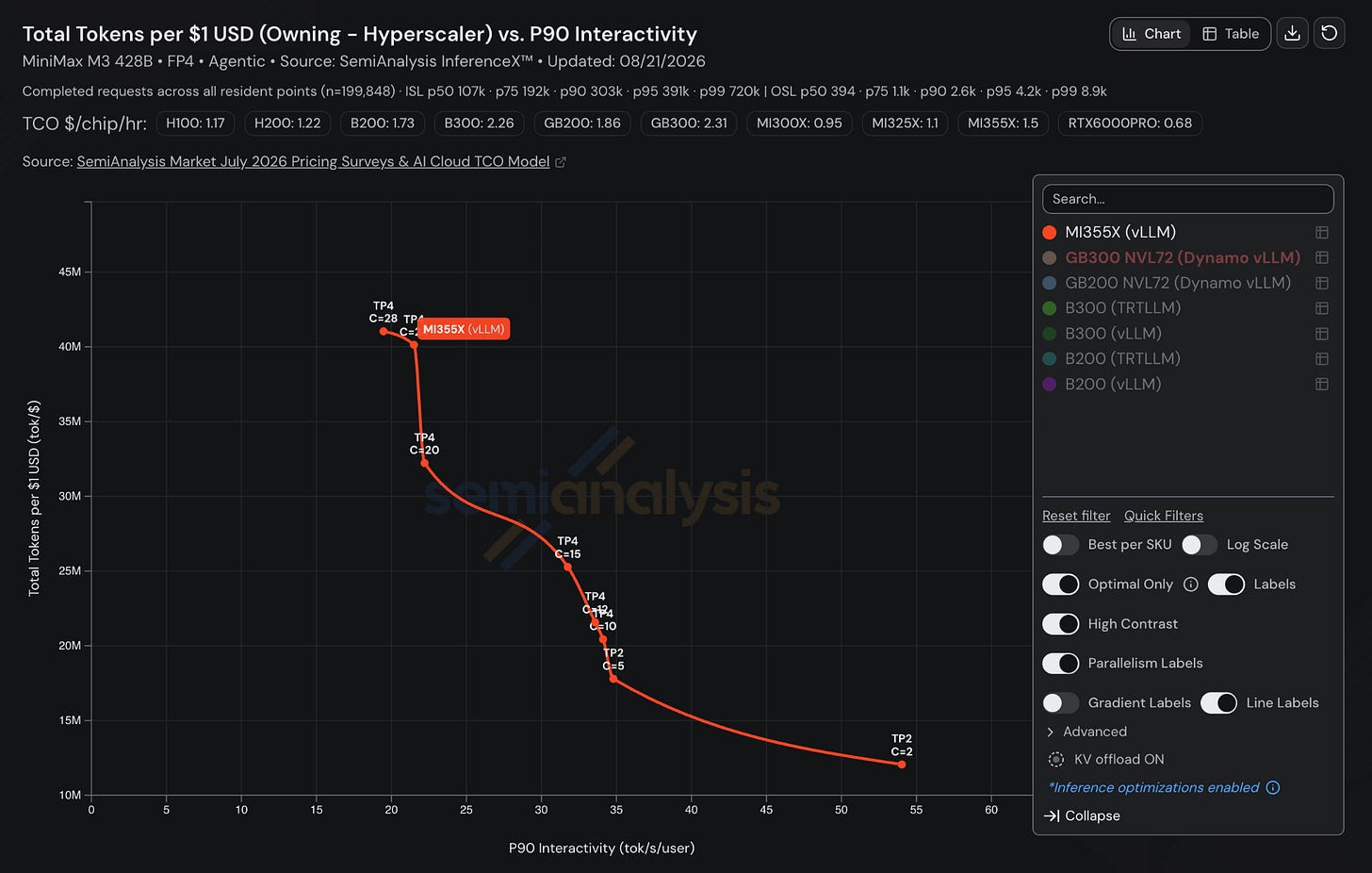The image size is (1372, 873).
Task: Click the data point labeled TP4 C=15
Action: 567,567
